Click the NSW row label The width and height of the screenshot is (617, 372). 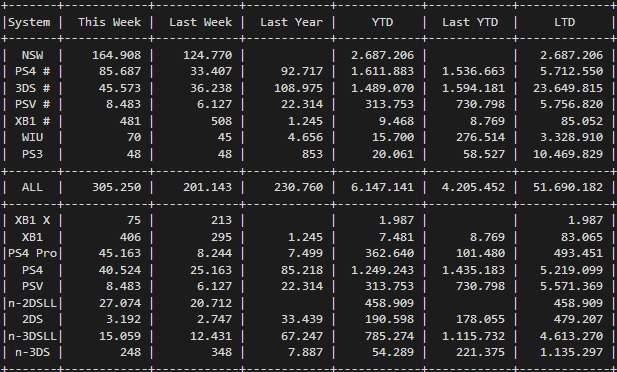(x=32, y=55)
